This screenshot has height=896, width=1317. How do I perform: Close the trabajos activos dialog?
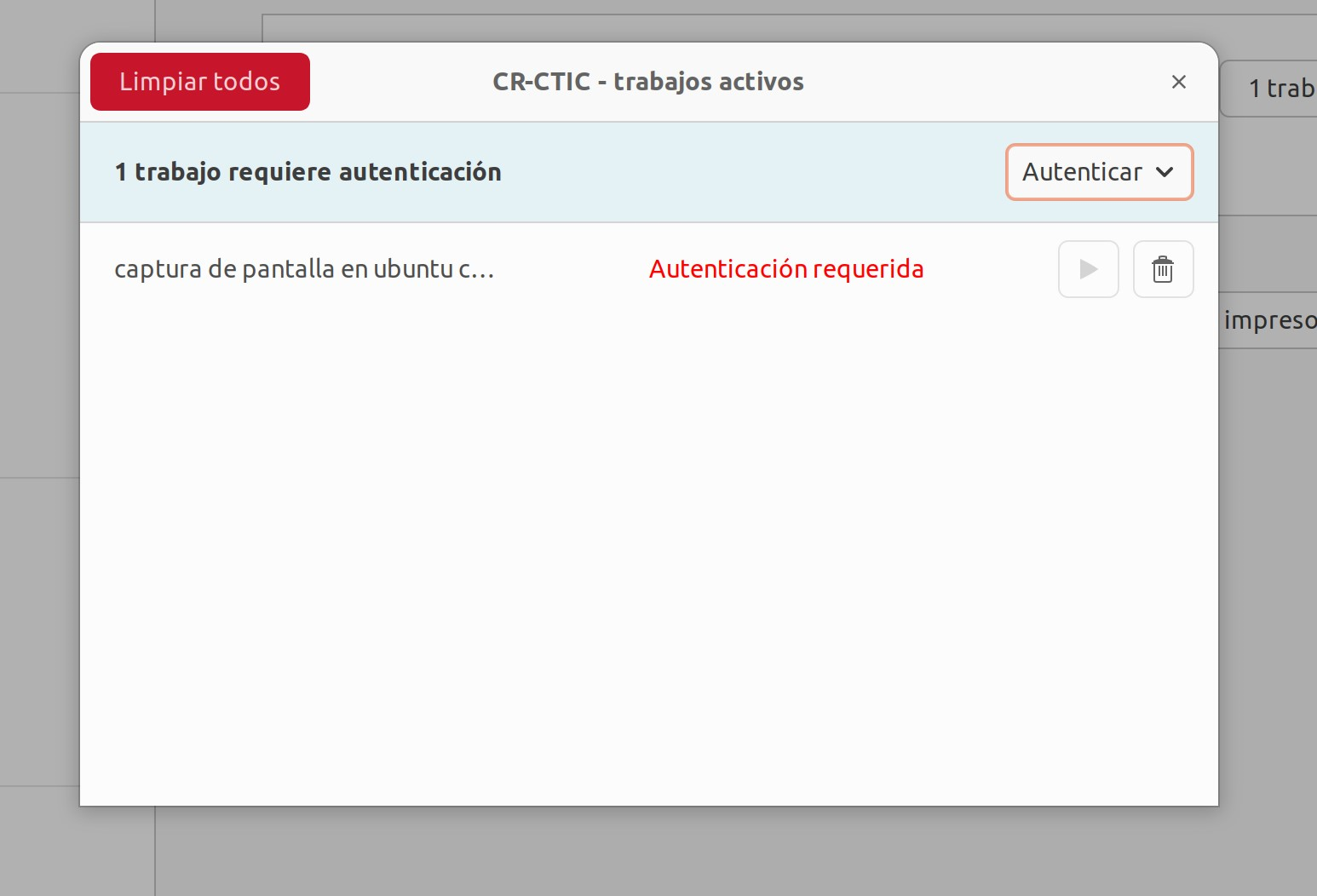pos(1179,82)
